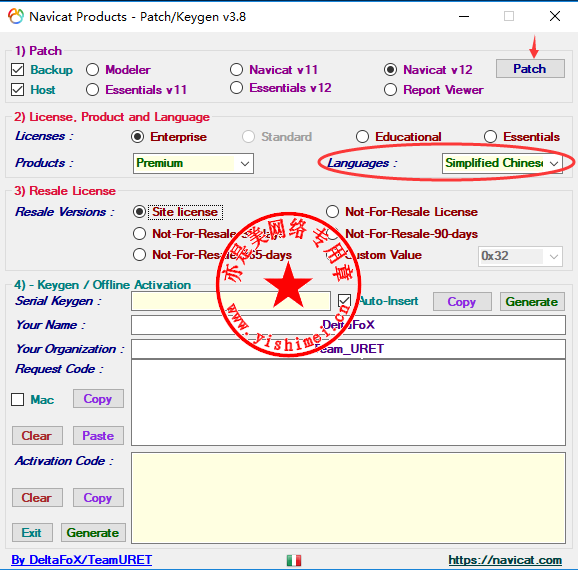Expand the 0x32 custom value dropdown
Viewport: 578px width, 570px height.
coord(520,256)
